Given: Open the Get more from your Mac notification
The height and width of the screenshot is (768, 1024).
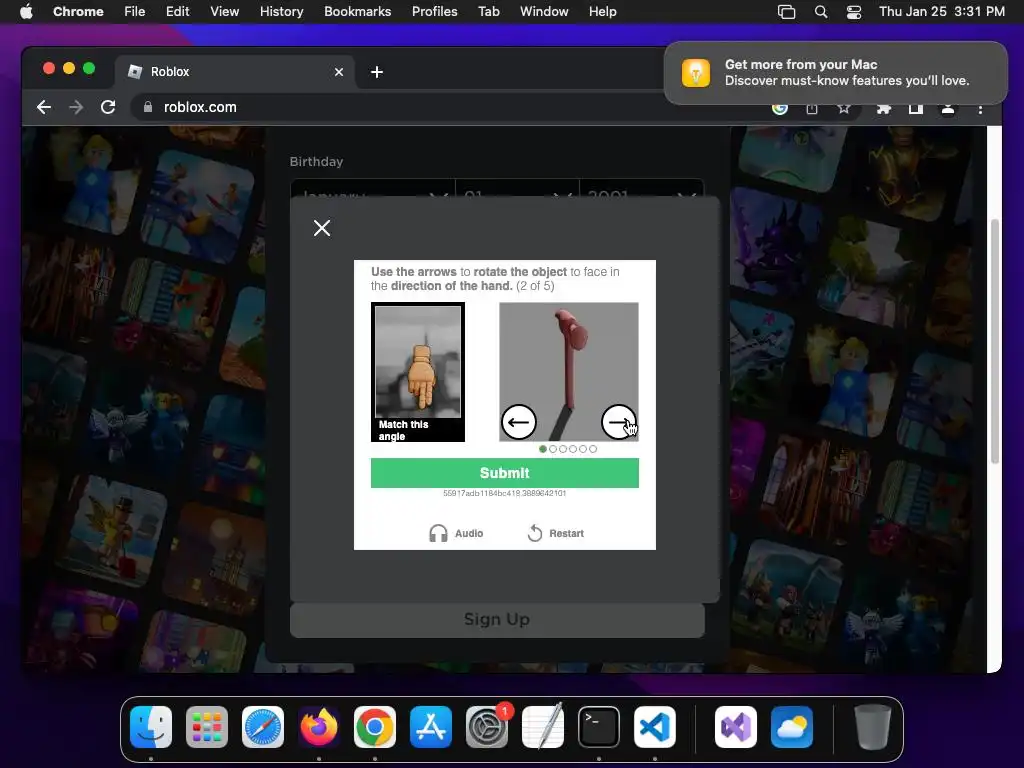Looking at the screenshot, I should [x=836, y=72].
